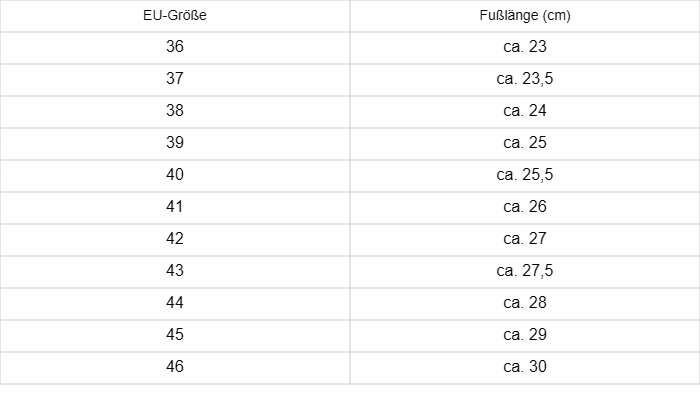Select the EU size 39 cell
This screenshot has height=420, width=700.
pos(175,143)
